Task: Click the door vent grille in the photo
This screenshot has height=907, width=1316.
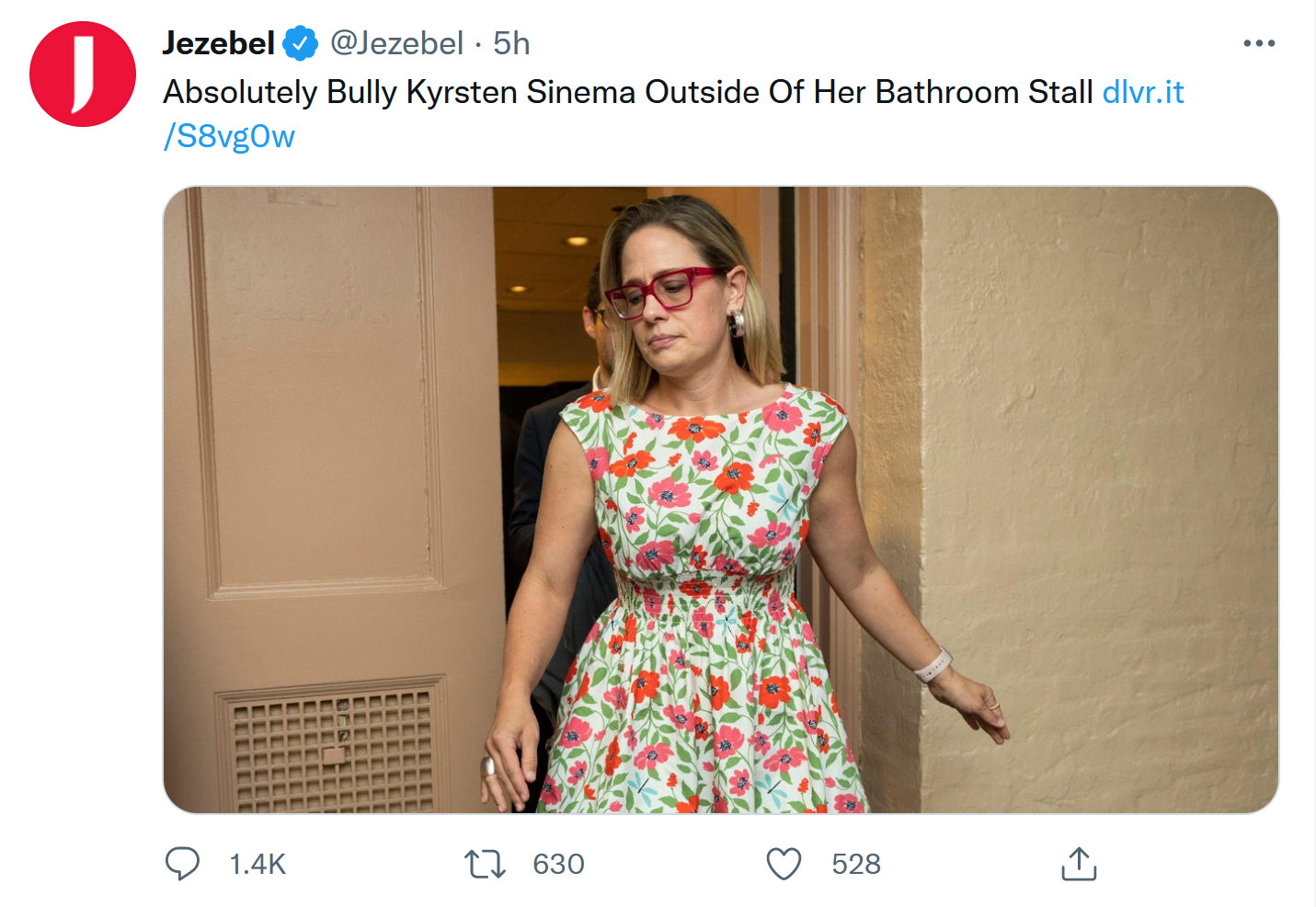Action: [329, 745]
